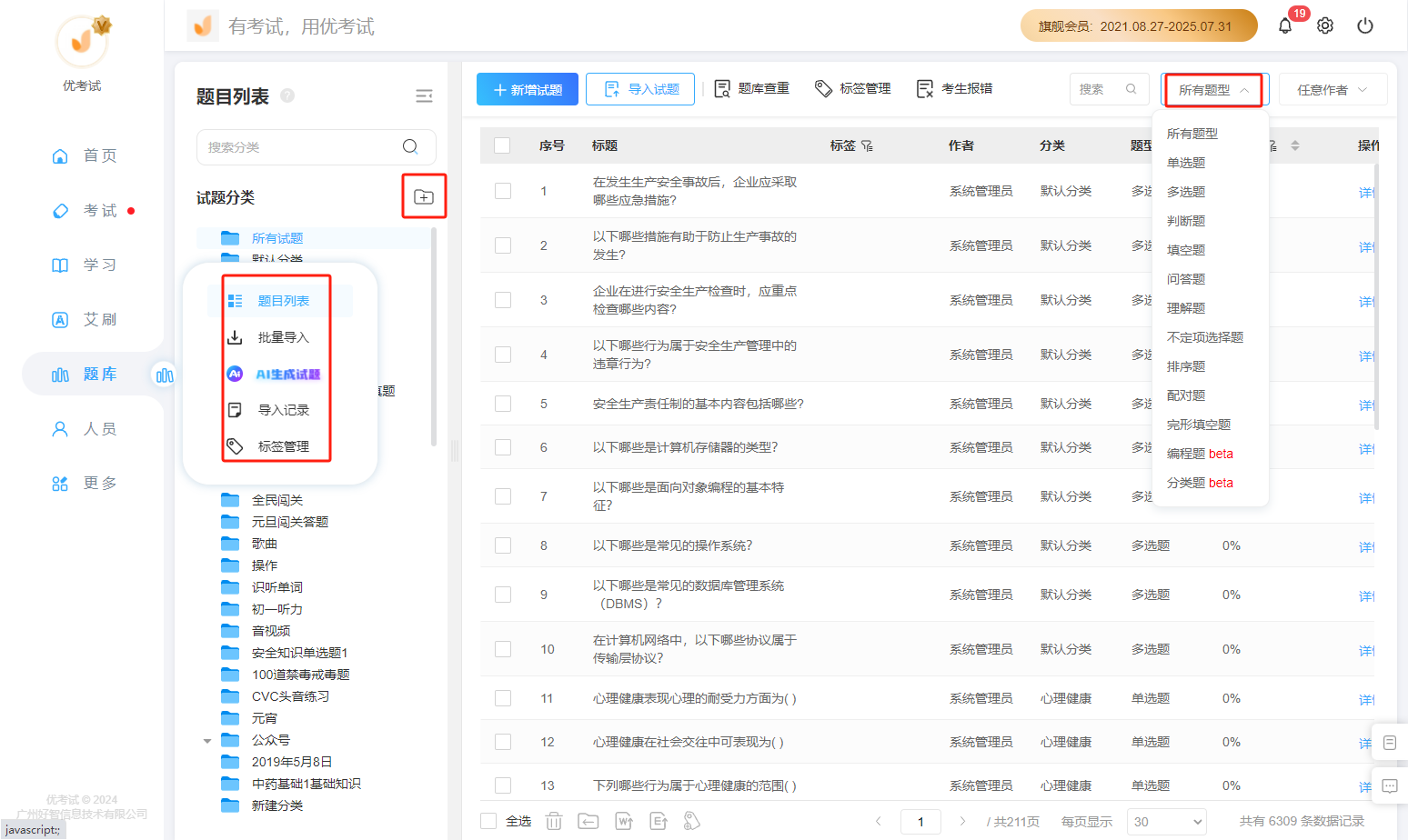The height and width of the screenshot is (840, 1408).
Task: Click the 导入试题 button
Action: tap(640, 89)
